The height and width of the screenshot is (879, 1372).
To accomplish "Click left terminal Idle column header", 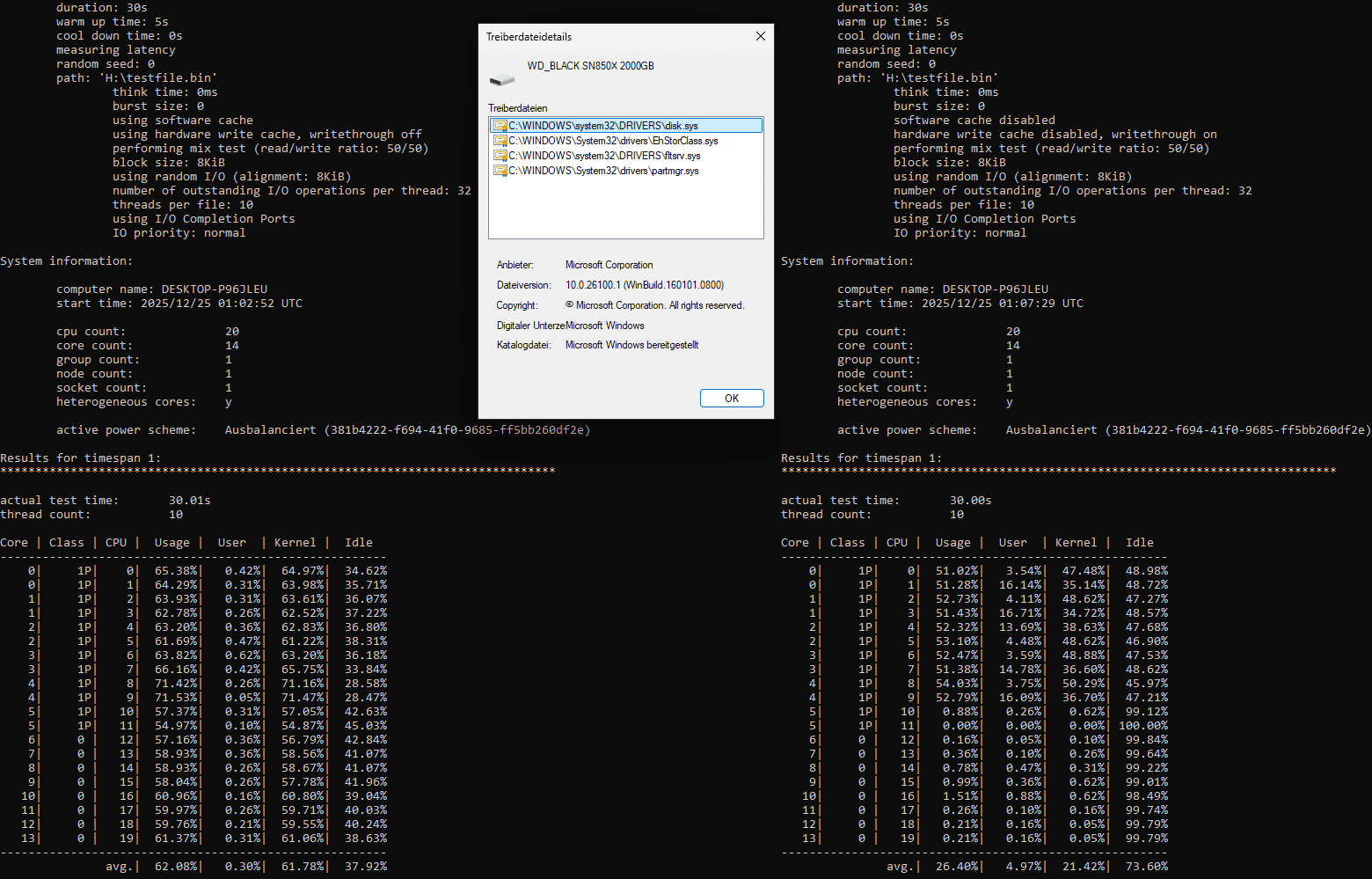I will click(x=359, y=543).
